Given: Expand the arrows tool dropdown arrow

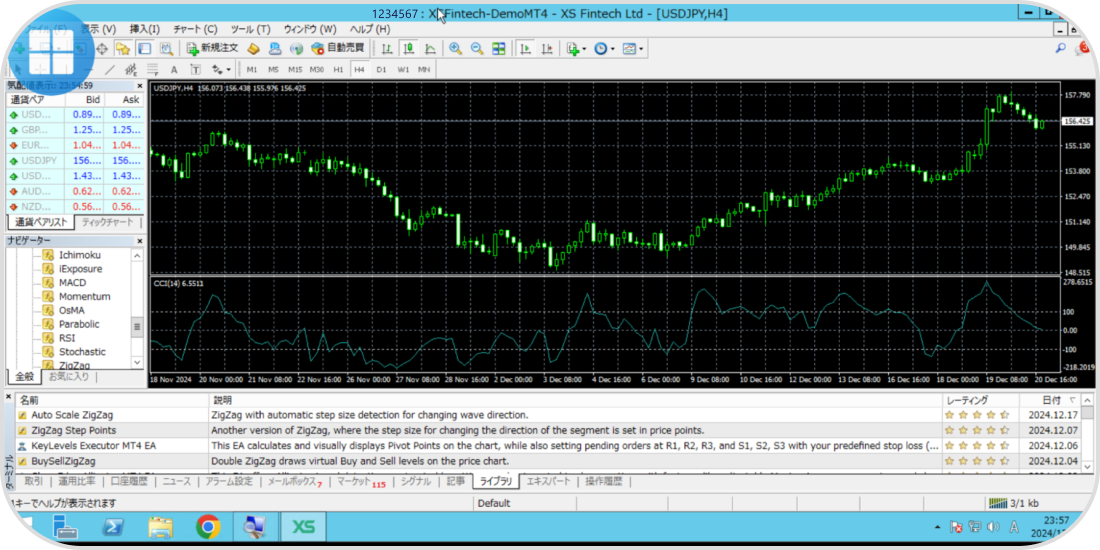Looking at the screenshot, I should pyautogui.click(x=229, y=70).
